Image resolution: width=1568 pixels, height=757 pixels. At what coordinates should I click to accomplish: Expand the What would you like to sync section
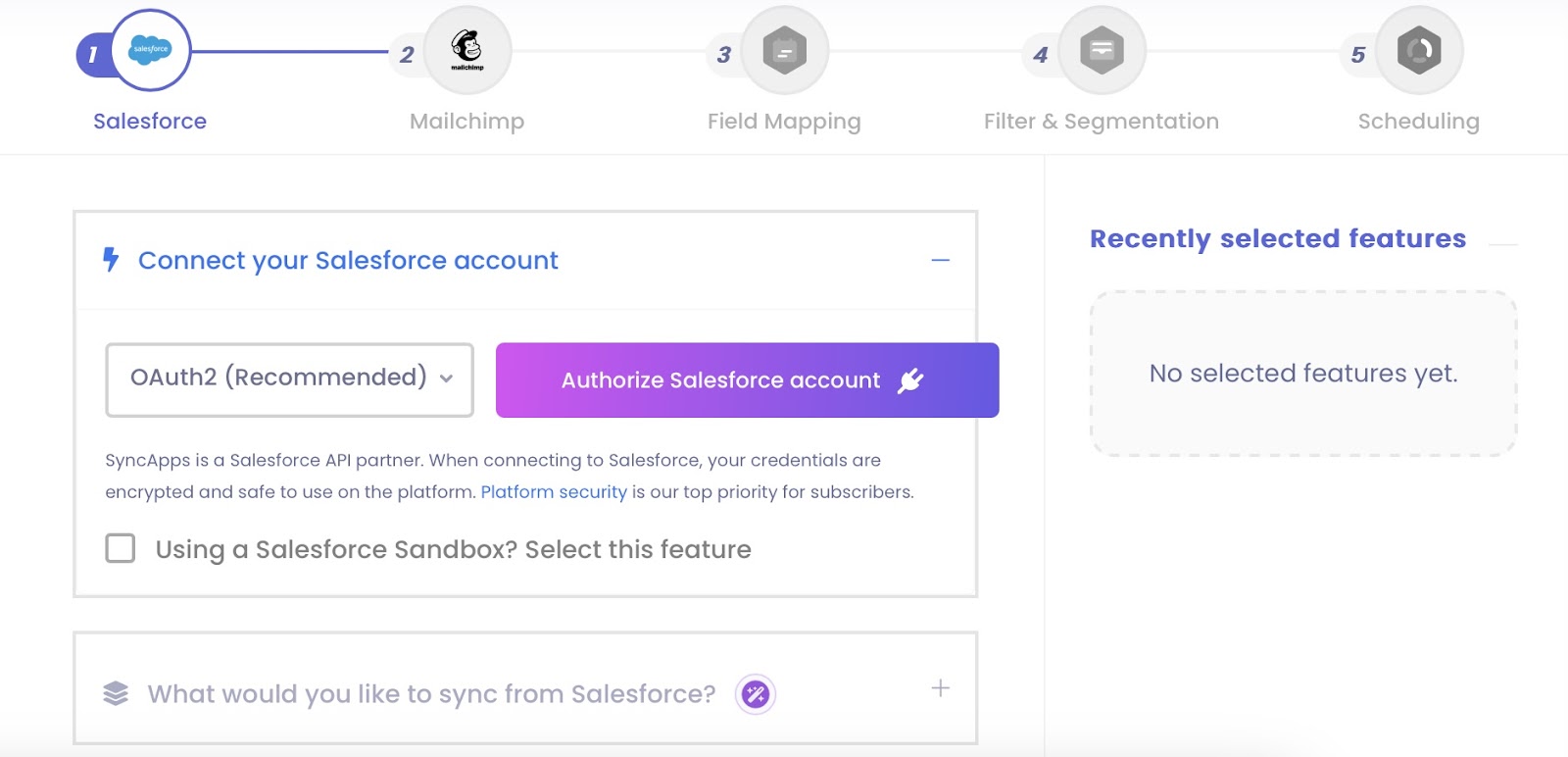pyautogui.click(x=941, y=688)
